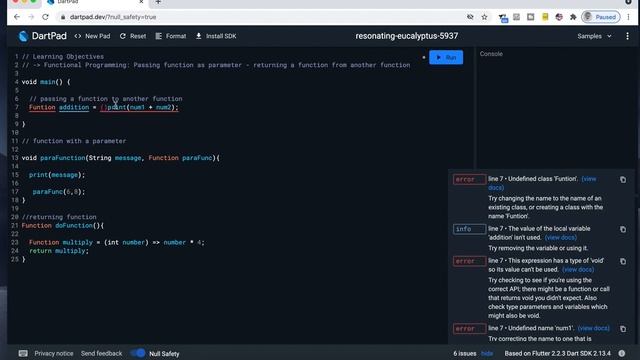The width and height of the screenshot is (640, 360).
Task: Click 'void main()' on line 4
Action: pyautogui.click(x=42, y=82)
